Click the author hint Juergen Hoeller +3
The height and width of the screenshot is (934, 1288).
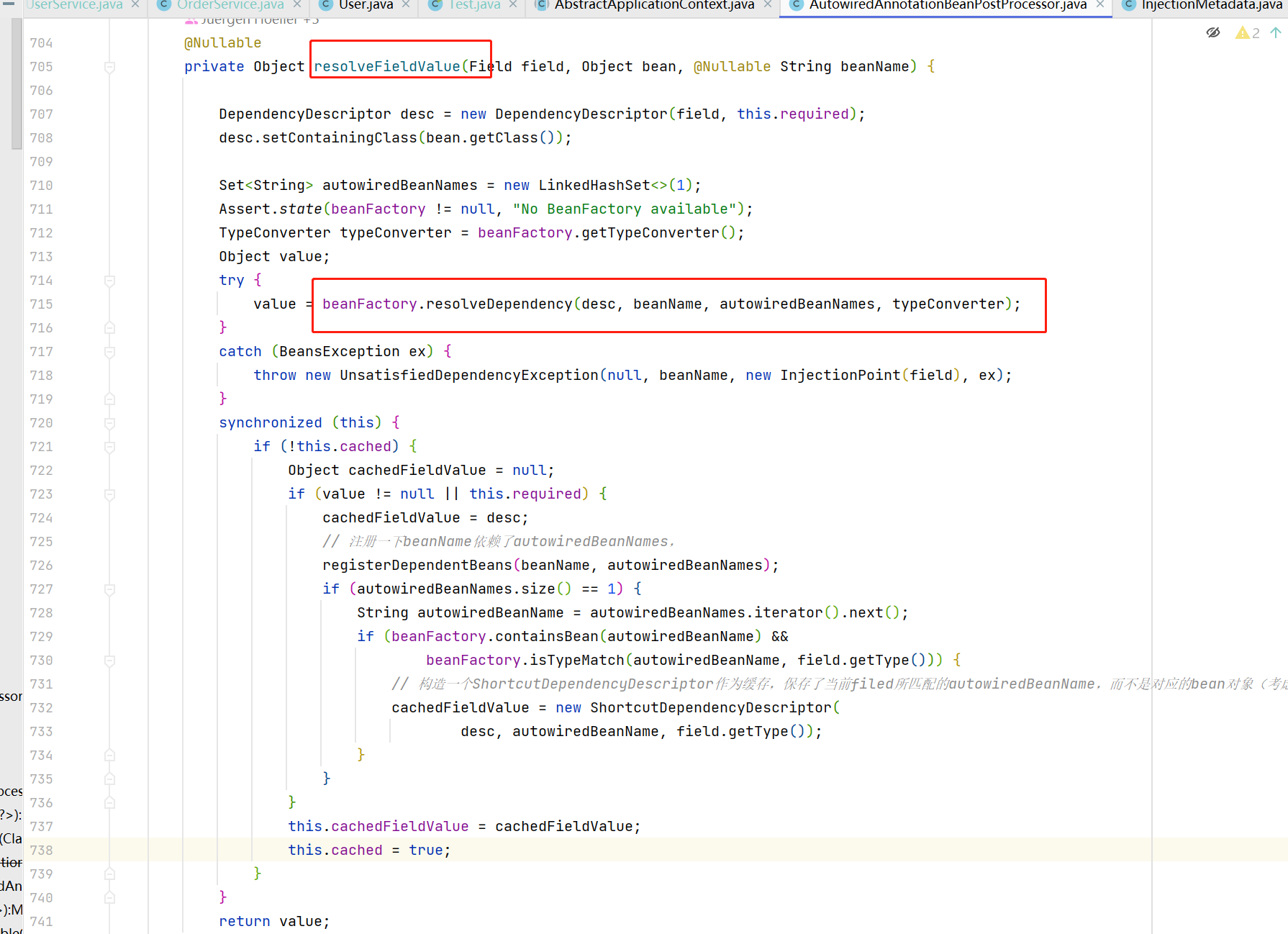[252, 21]
